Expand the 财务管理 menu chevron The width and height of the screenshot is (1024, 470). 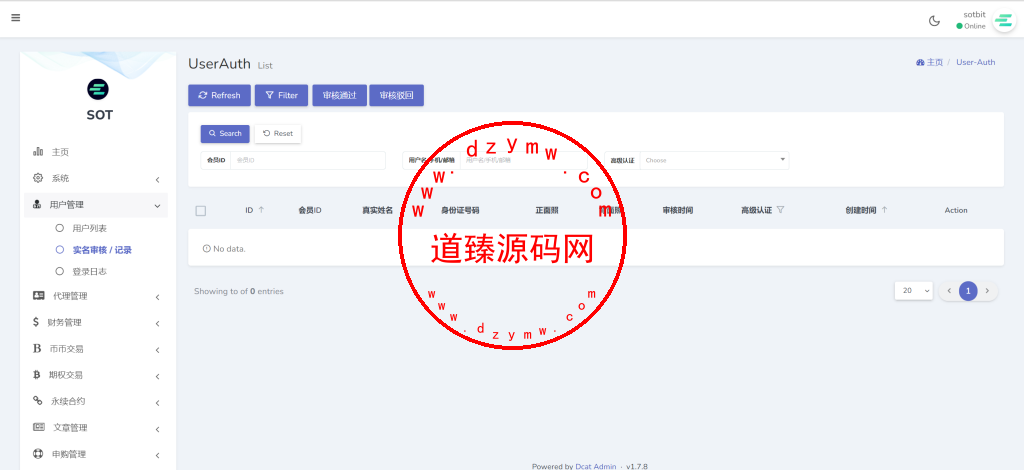(x=157, y=324)
